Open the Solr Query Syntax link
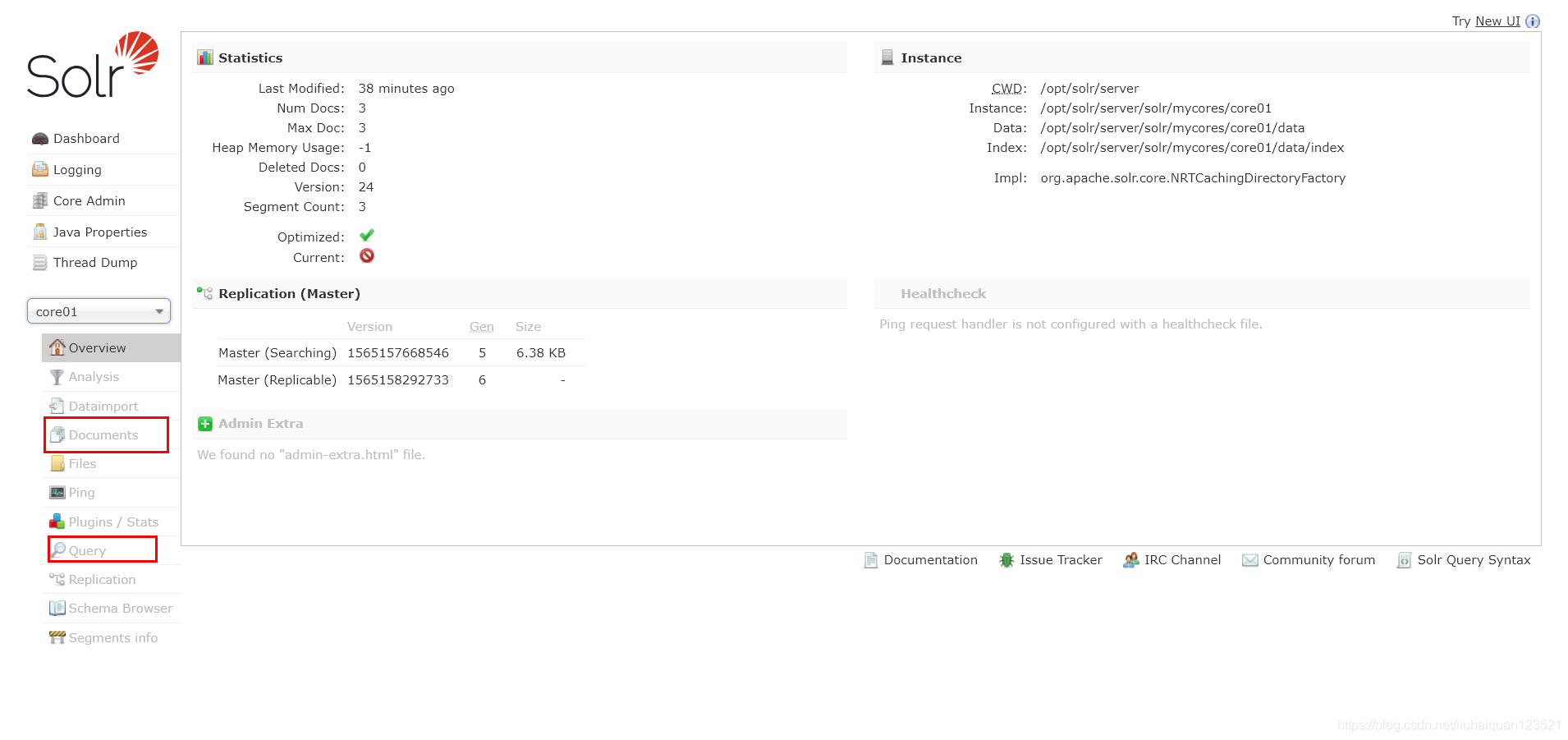The height and width of the screenshot is (740, 1568). 1474,560
